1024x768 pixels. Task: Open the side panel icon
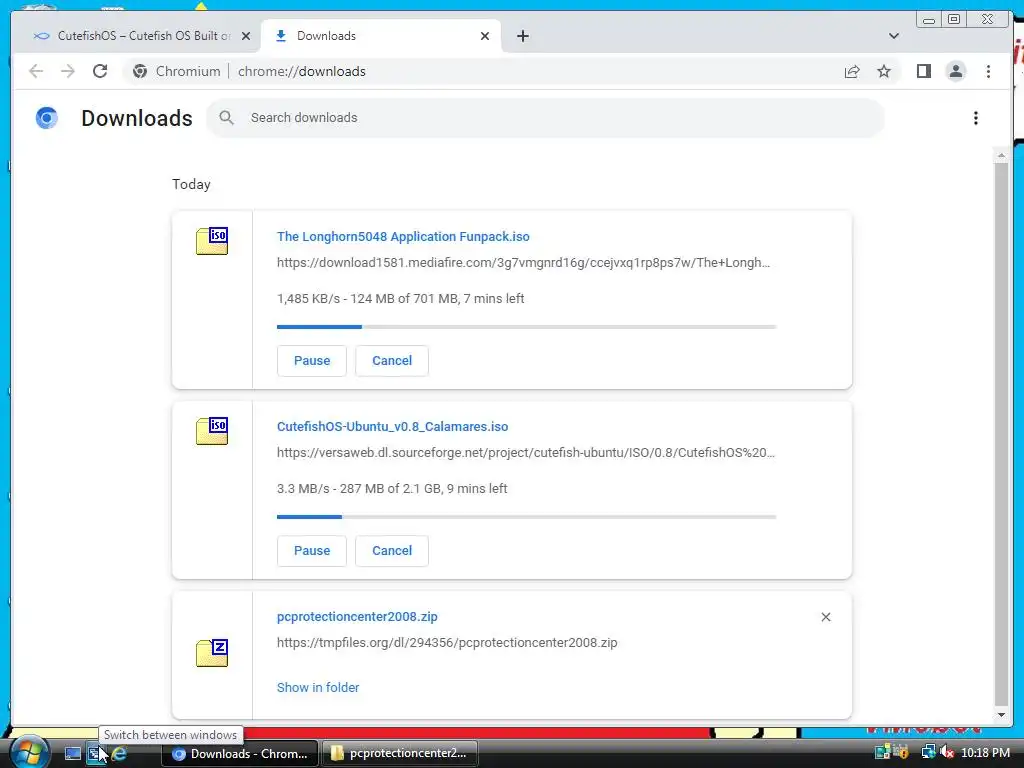click(x=923, y=71)
